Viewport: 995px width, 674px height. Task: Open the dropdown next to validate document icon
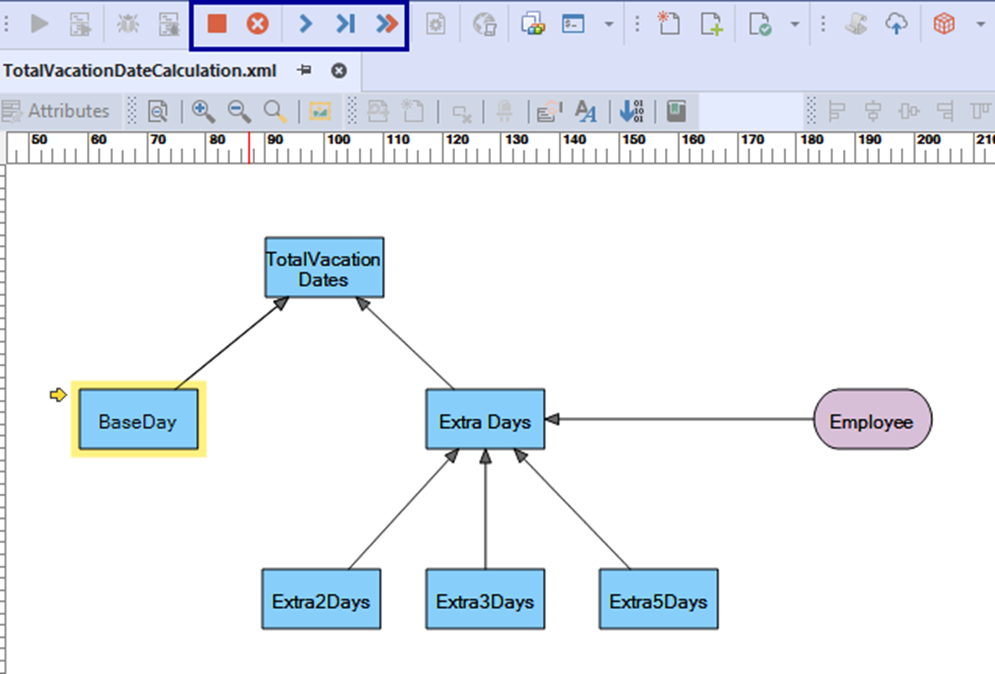(x=794, y=25)
